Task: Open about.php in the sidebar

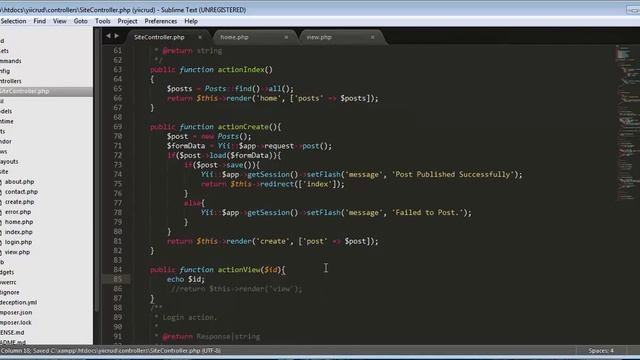Action: click(19, 182)
